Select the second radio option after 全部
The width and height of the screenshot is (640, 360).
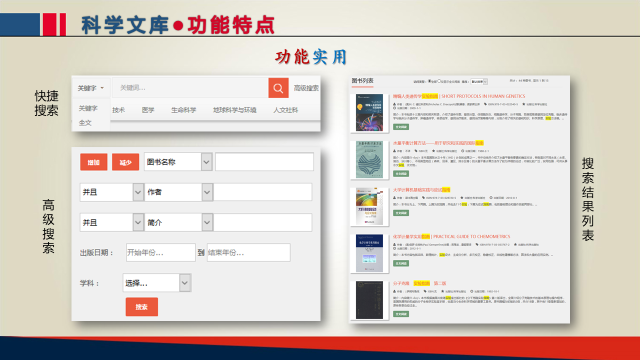pyautogui.click(x=439, y=81)
